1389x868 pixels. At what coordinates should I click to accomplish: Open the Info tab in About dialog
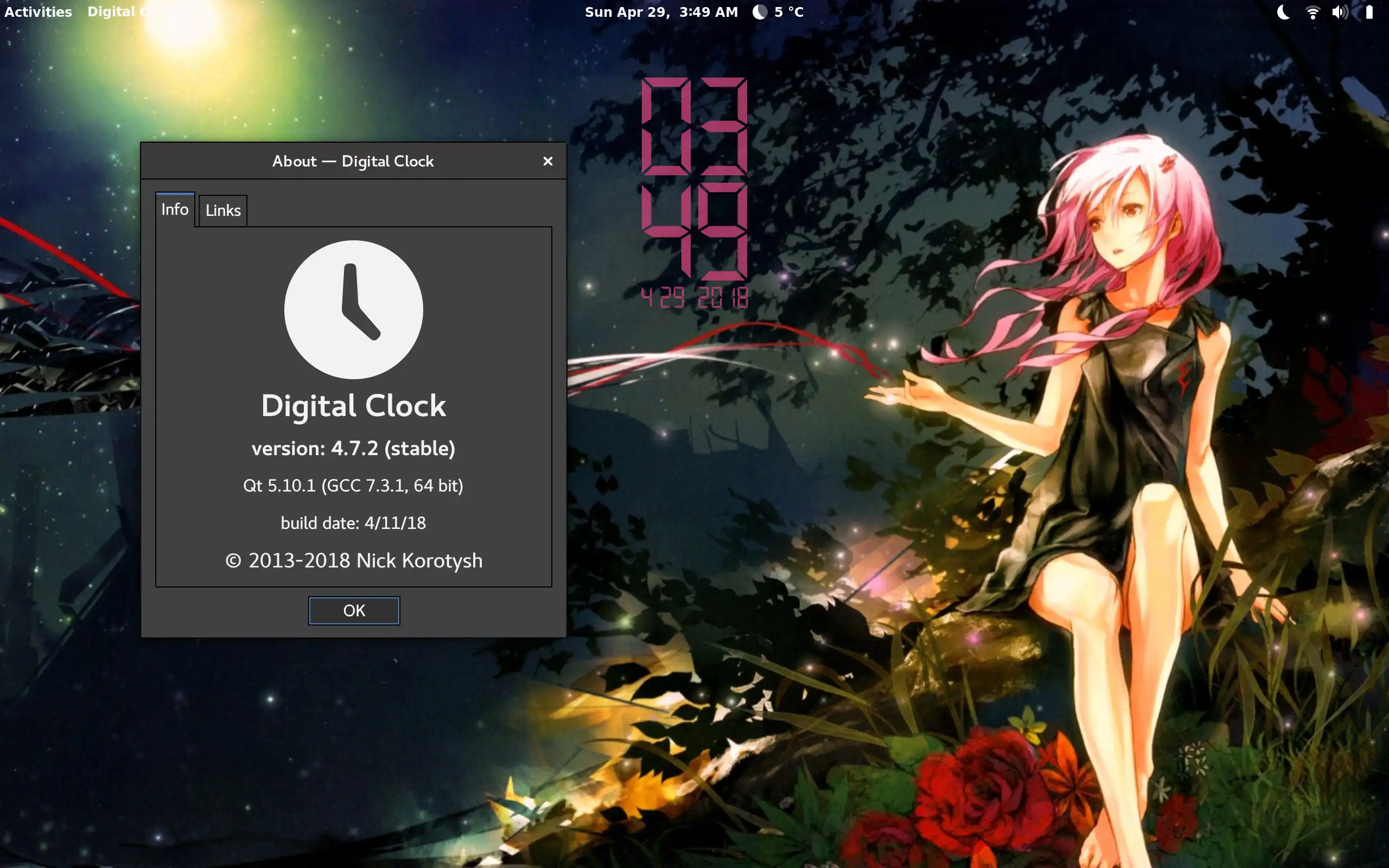[175, 208]
